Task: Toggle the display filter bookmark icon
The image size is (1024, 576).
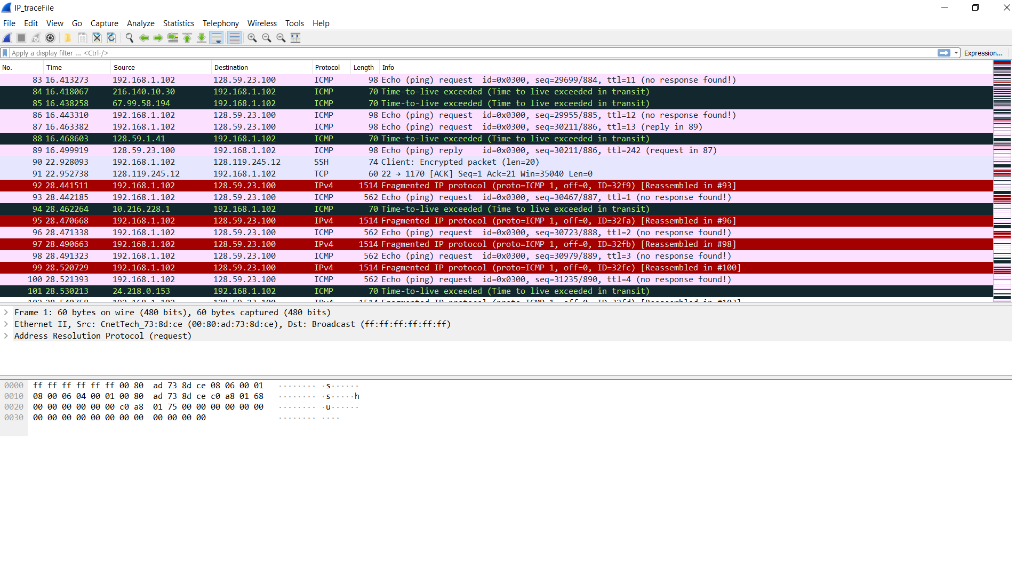Action: click(5, 51)
